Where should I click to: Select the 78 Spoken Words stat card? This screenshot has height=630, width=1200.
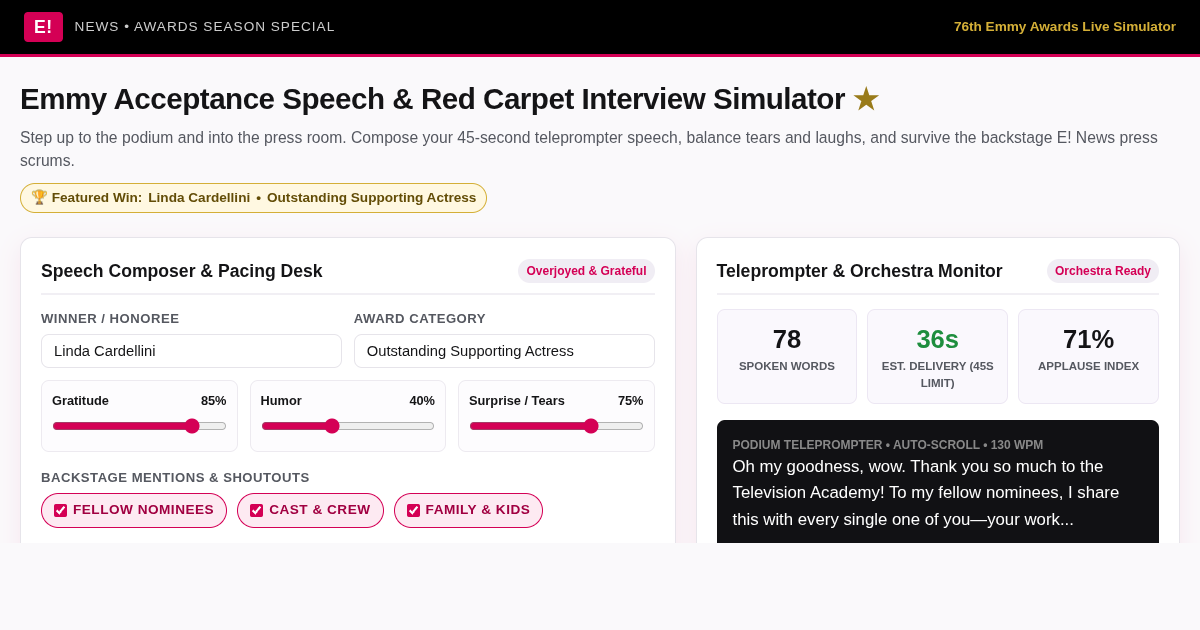coord(787,356)
